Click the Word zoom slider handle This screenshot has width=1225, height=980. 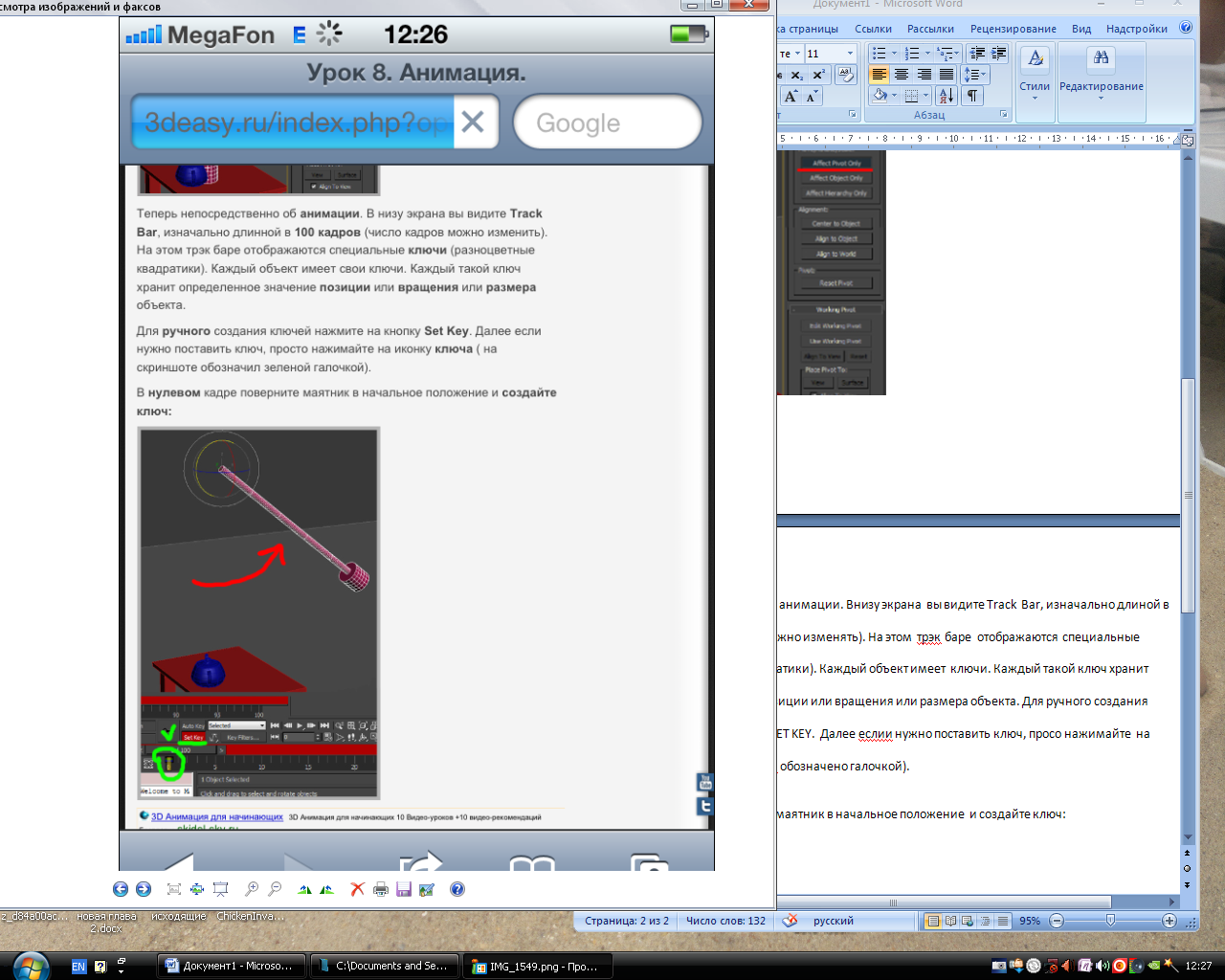coord(1110,921)
